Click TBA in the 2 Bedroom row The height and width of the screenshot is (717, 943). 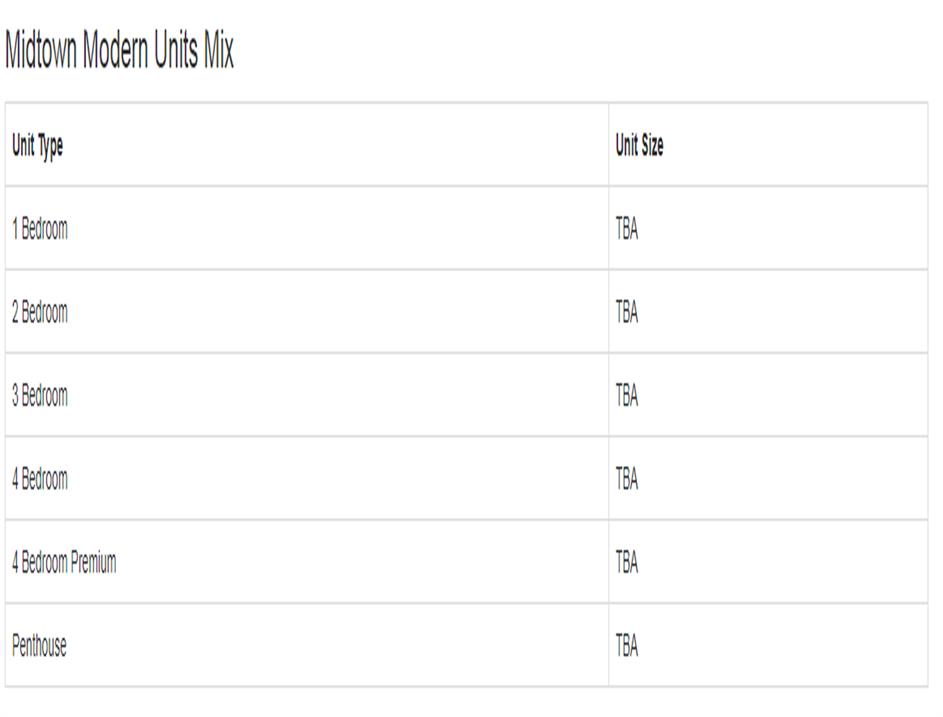click(627, 312)
